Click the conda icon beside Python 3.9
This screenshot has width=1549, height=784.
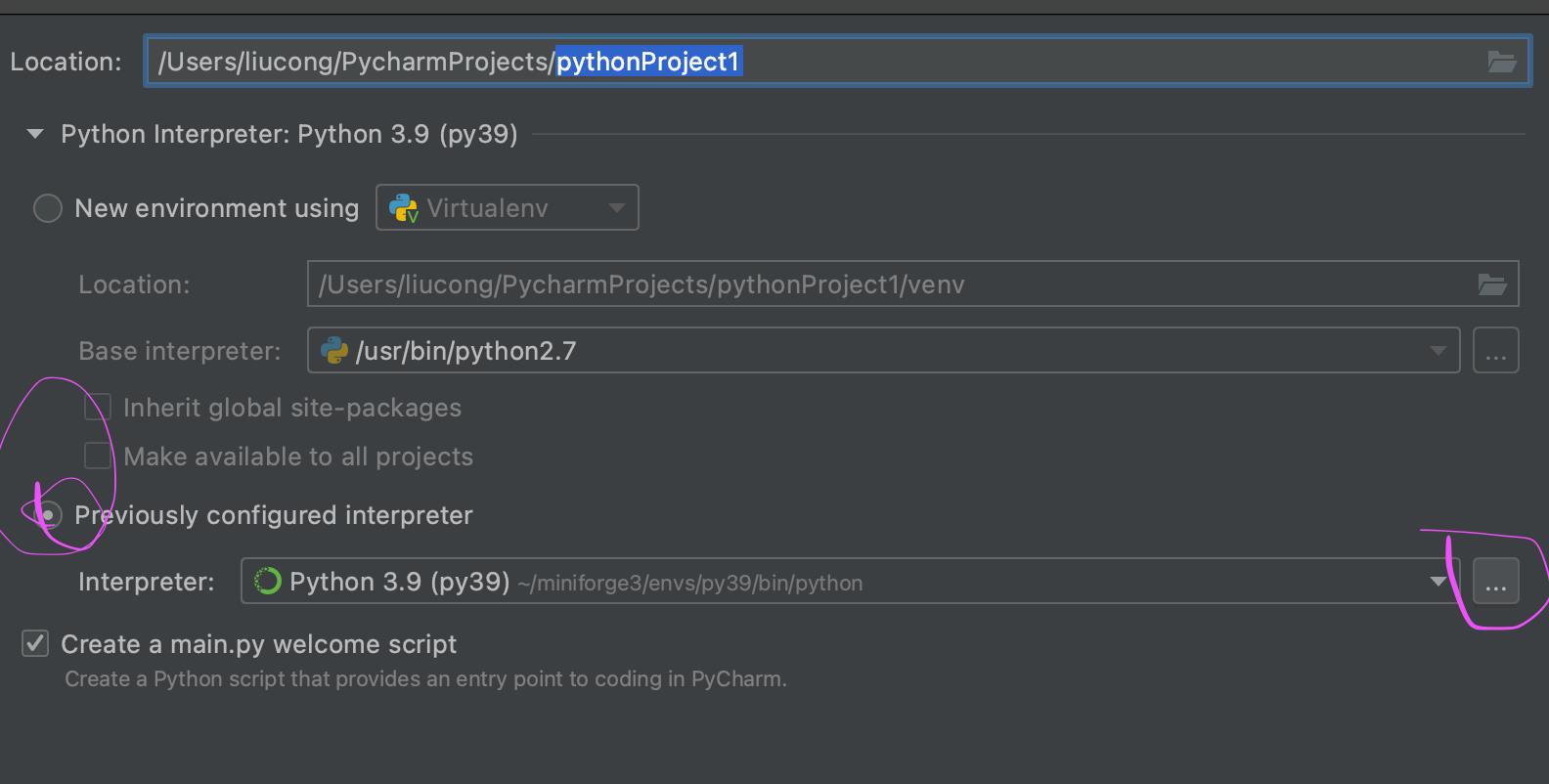267,582
